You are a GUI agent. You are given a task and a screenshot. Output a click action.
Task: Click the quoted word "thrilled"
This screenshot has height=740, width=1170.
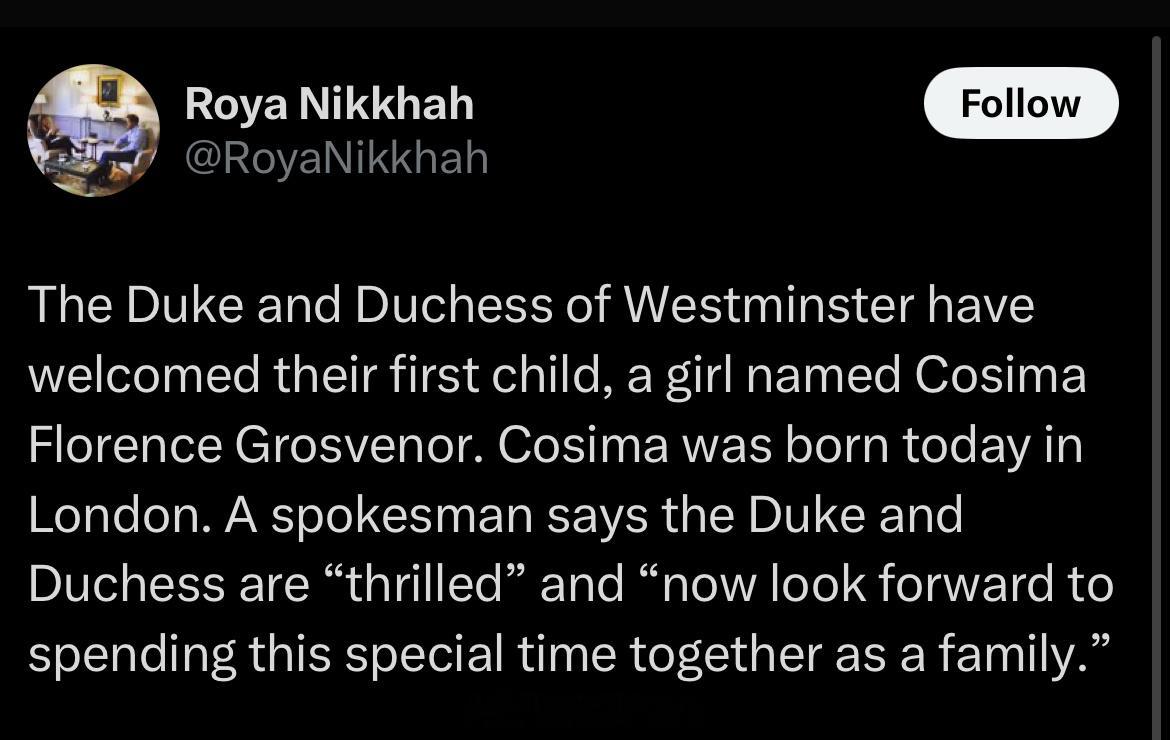pos(427,583)
